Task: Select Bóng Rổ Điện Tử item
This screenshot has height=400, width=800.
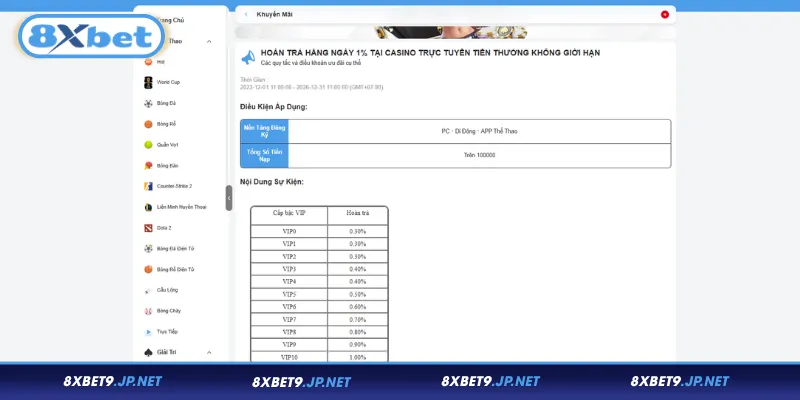Action: coord(169,269)
